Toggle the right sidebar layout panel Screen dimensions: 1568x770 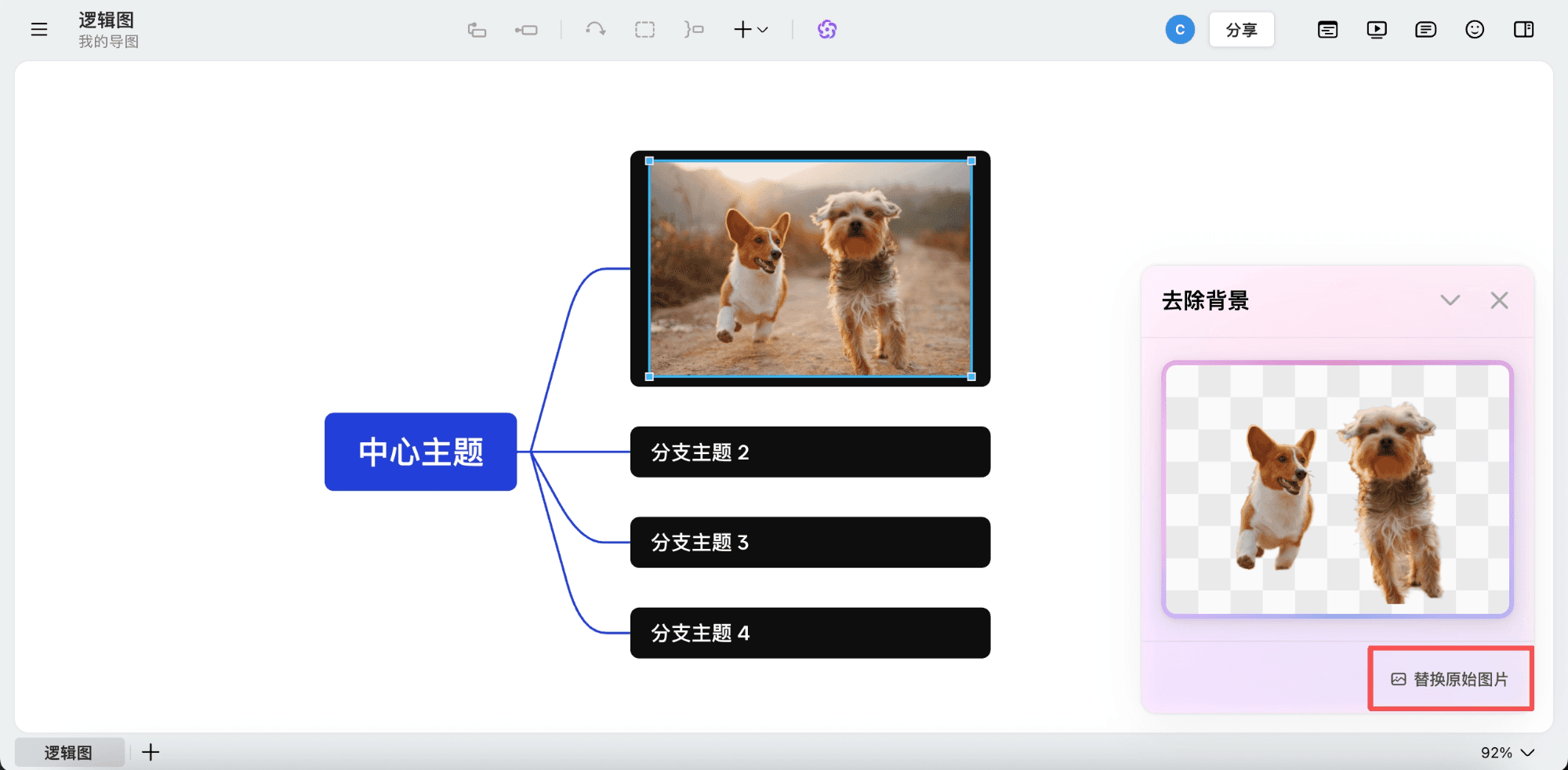coord(1524,29)
